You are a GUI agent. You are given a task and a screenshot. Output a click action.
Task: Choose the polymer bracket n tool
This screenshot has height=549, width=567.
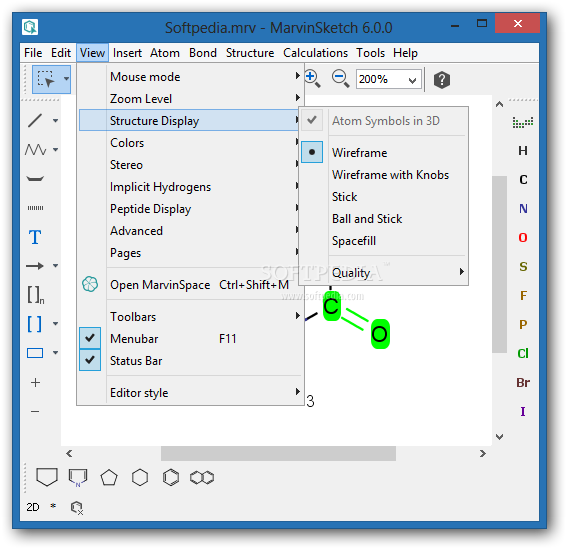tap(35, 295)
